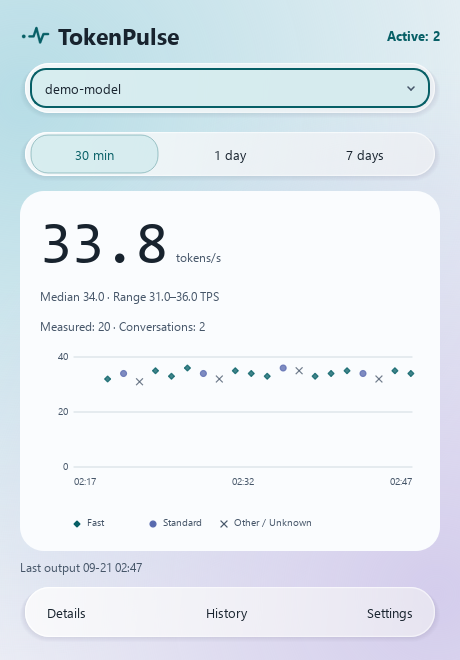This screenshot has width=460, height=660.
Task: Click the first Fast diamond data point
Action: 108,379
